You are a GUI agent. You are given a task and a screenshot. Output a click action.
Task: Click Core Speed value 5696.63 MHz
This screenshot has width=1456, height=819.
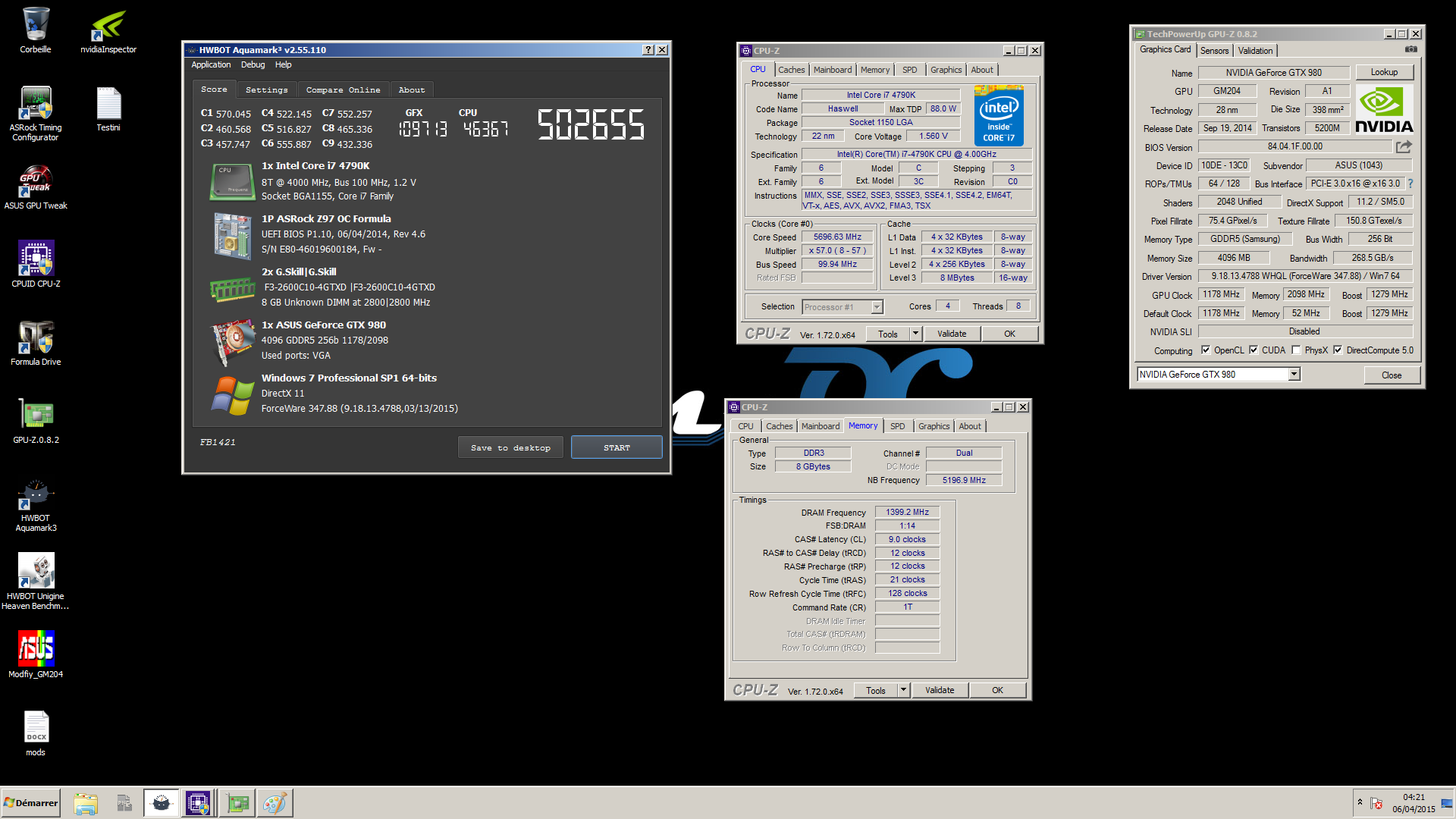(837, 237)
